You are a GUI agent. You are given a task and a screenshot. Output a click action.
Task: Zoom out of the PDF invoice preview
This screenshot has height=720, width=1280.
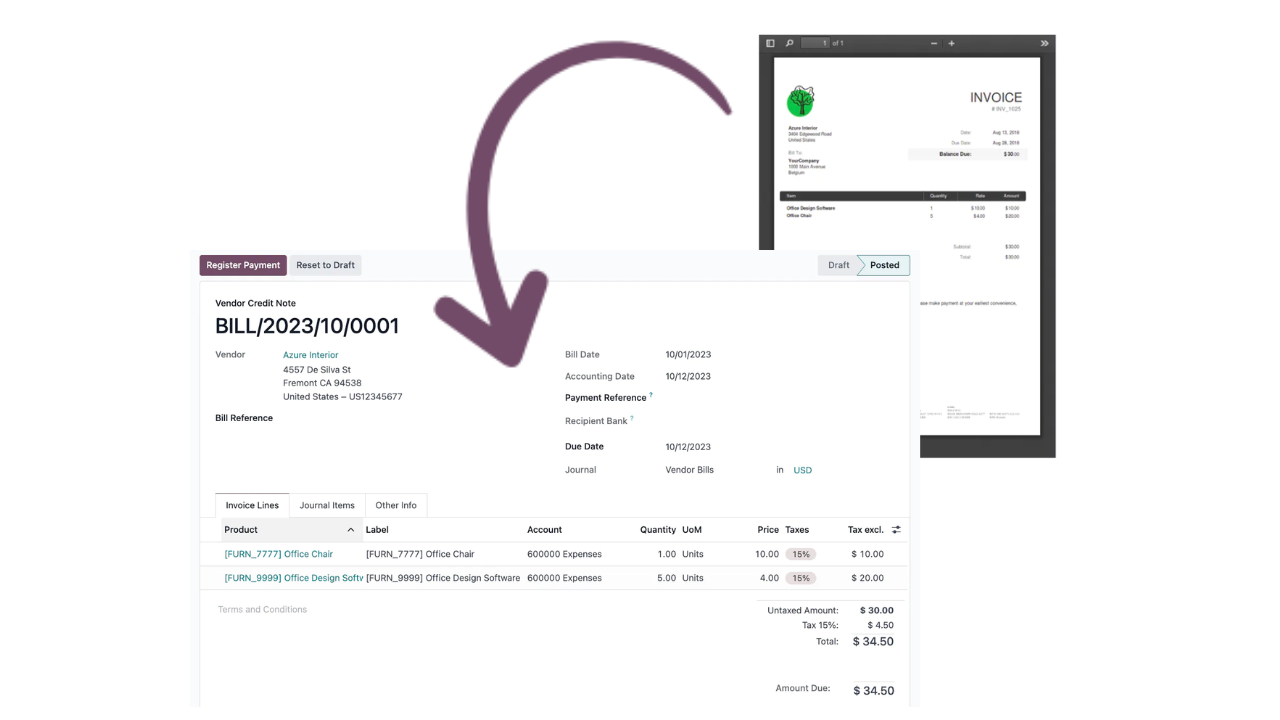coord(933,43)
